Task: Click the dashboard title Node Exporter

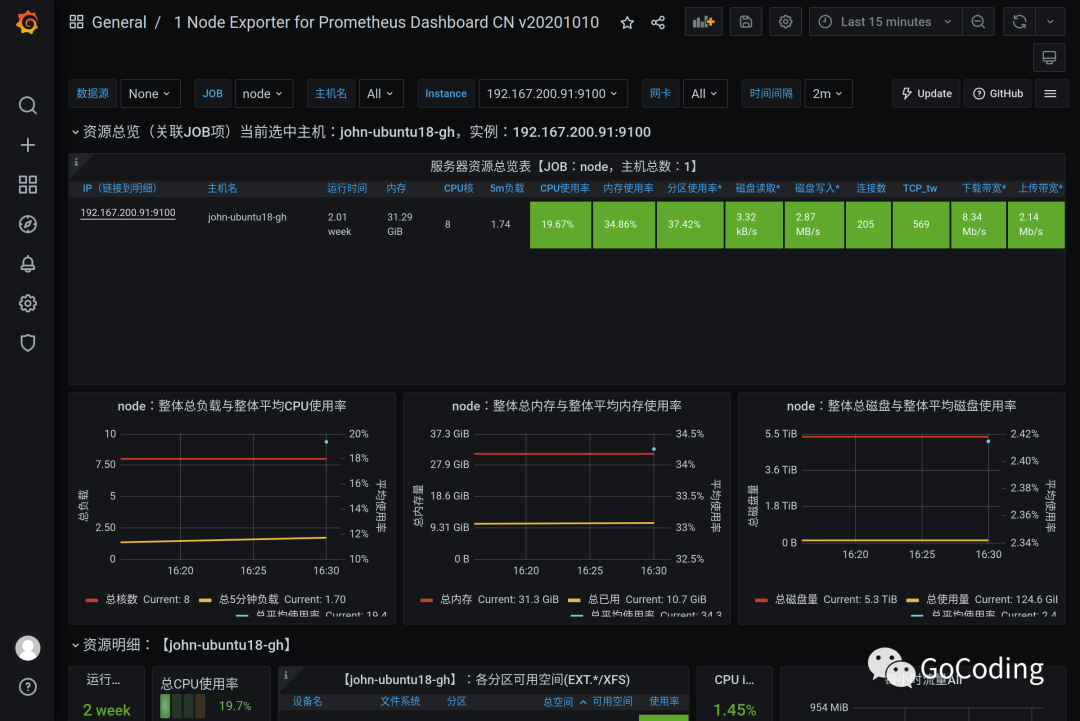Action: coord(386,22)
